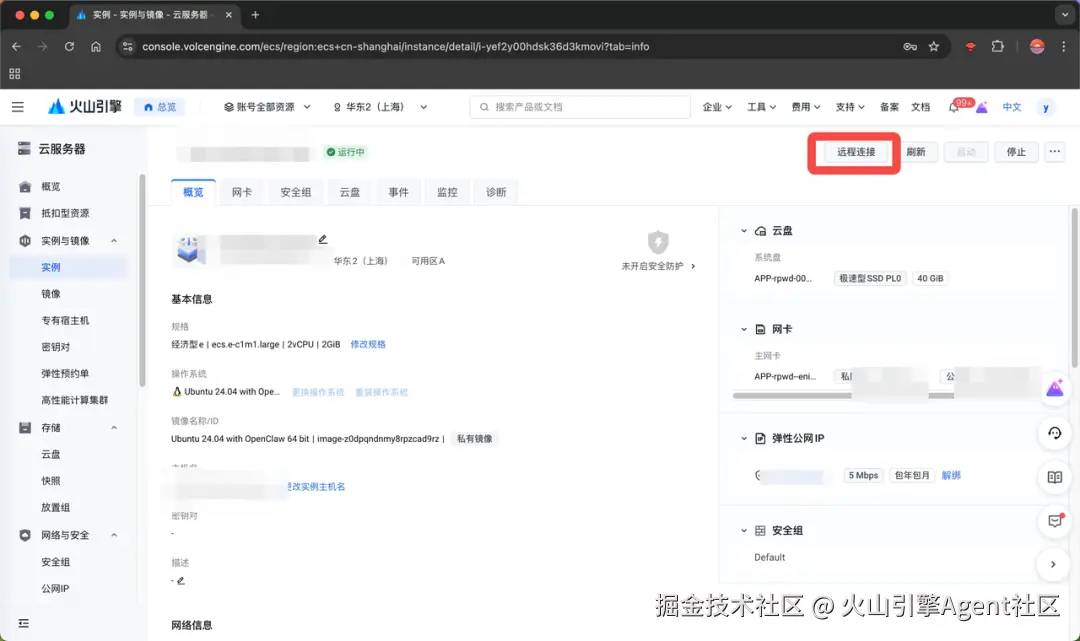Open 概览 in the sidebar
Image resolution: width=1080 pixels, height=641 pixels.
click(51, 187)
